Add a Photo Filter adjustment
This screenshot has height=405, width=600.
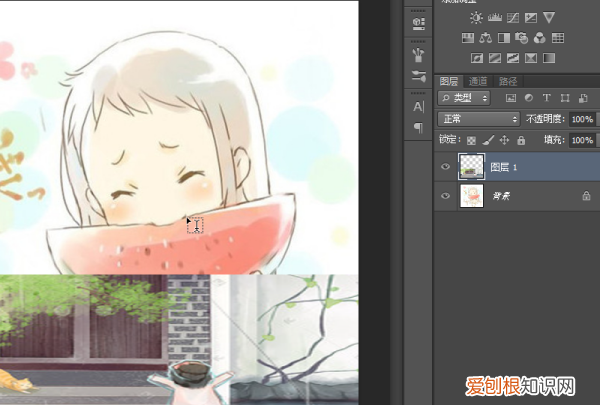point(521,38)
